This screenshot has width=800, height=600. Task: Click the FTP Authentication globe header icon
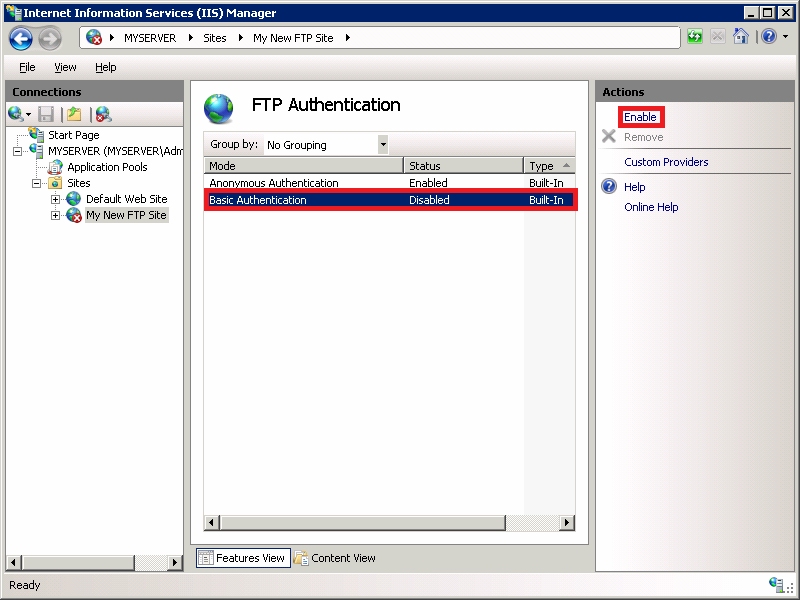point(219,108)
